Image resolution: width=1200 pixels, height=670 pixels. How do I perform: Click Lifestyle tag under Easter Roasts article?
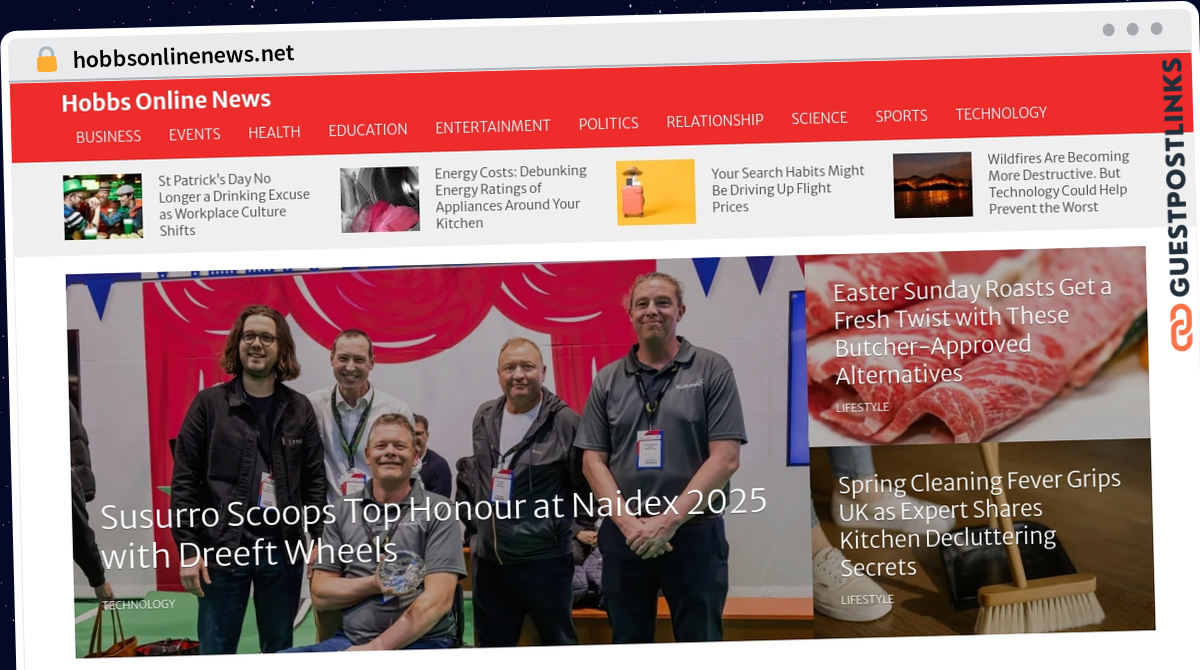(862, 407)
